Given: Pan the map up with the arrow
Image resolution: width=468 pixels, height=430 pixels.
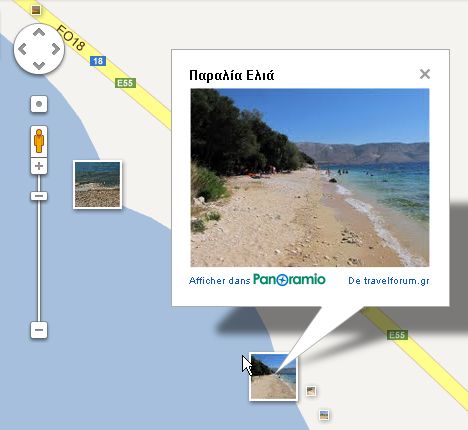Looking at the screenshot, I should 39,33.
